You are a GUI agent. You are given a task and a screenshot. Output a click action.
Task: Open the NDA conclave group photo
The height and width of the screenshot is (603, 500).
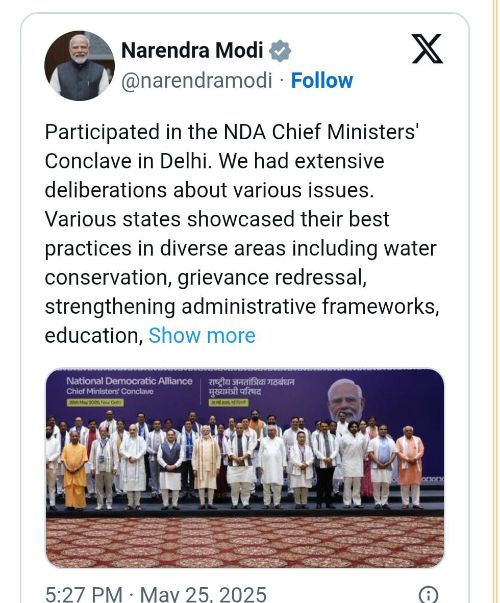tap(245, 468)
